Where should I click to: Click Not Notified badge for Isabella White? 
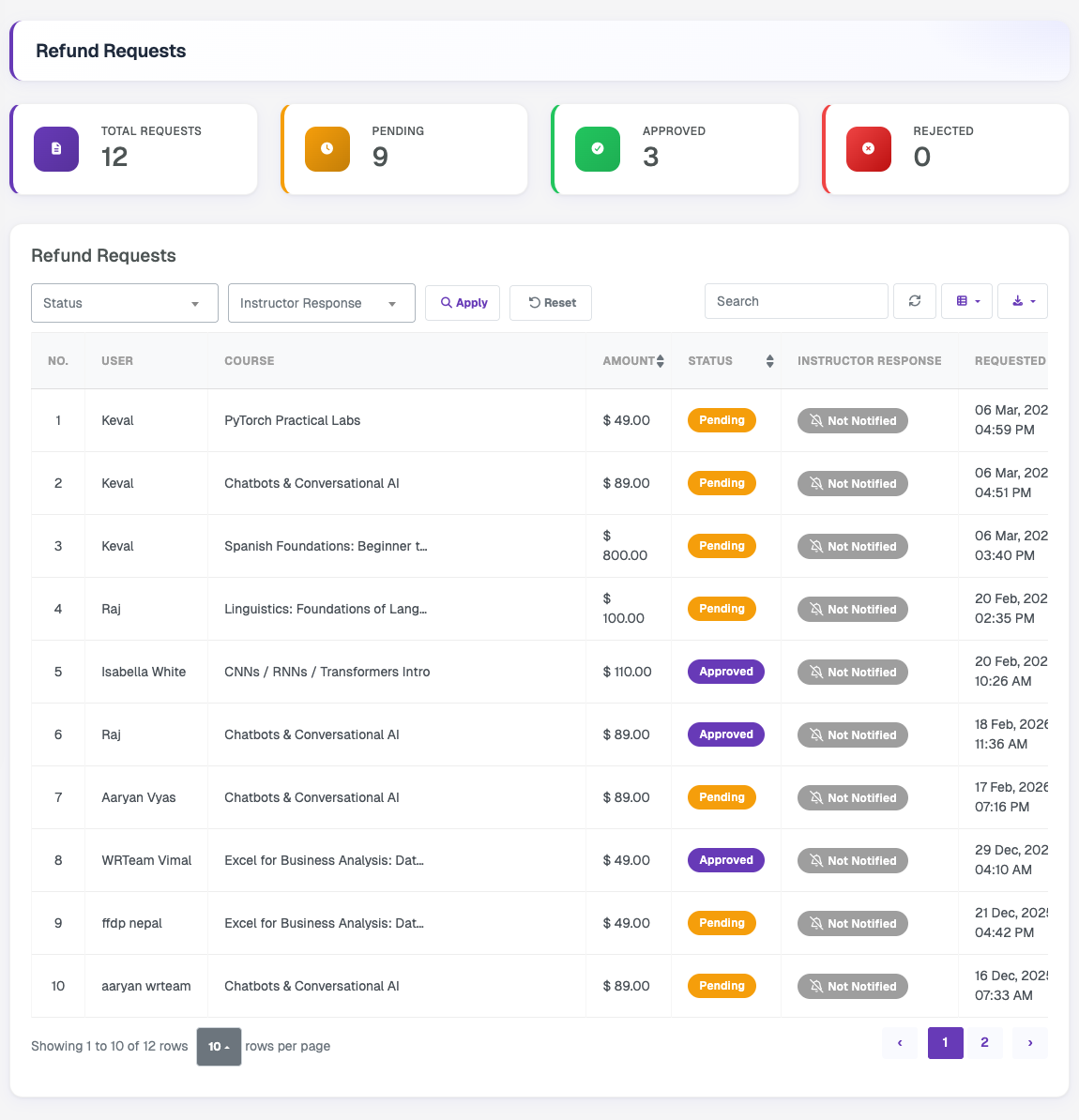853,673
